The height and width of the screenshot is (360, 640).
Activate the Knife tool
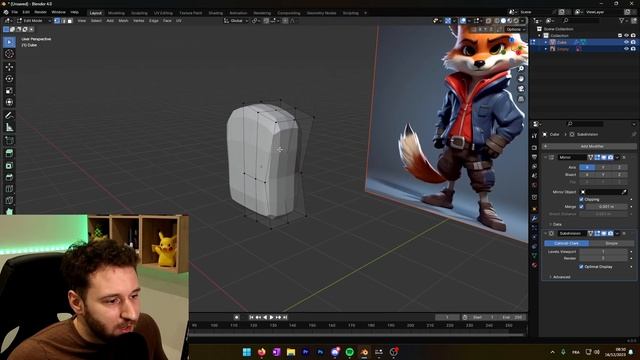[9, 200]
